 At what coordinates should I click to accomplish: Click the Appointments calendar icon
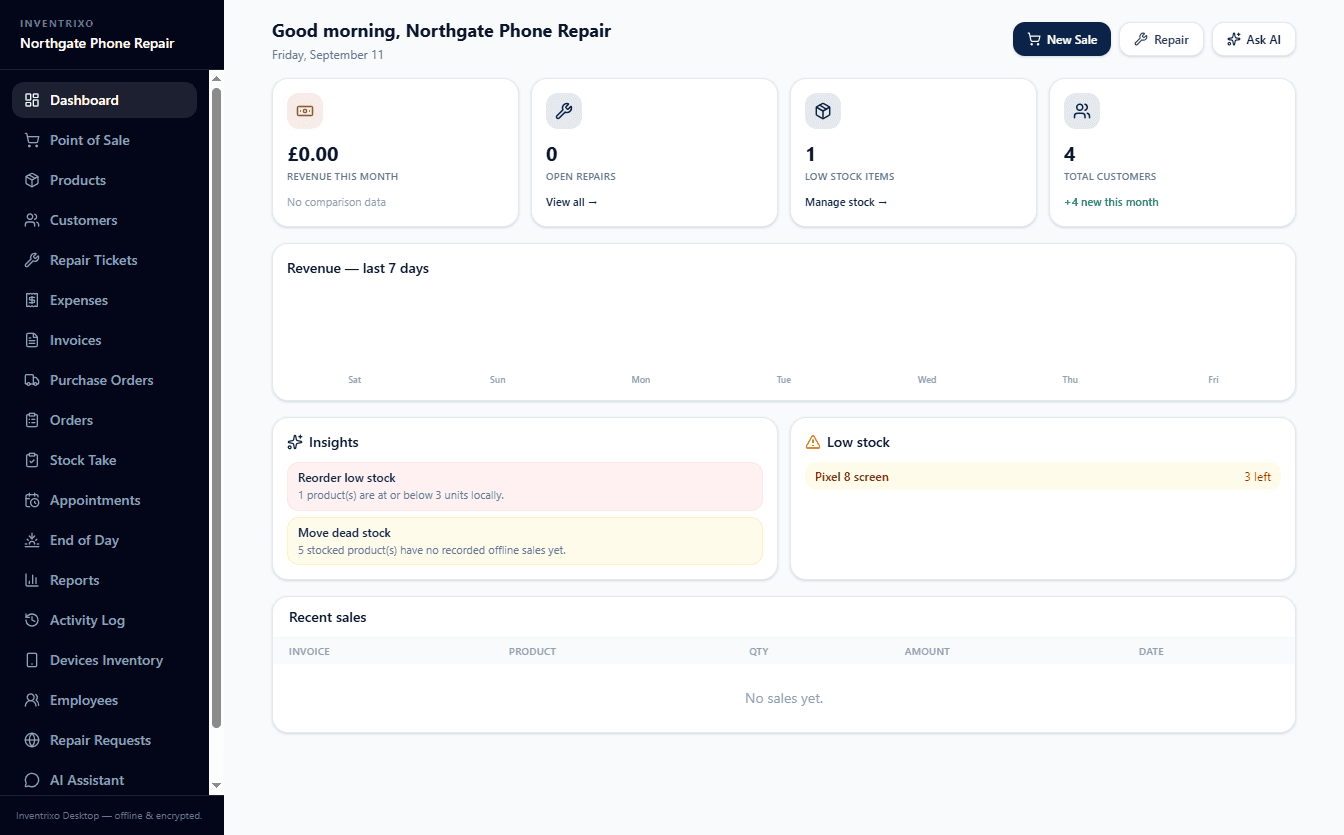point(32,500)
